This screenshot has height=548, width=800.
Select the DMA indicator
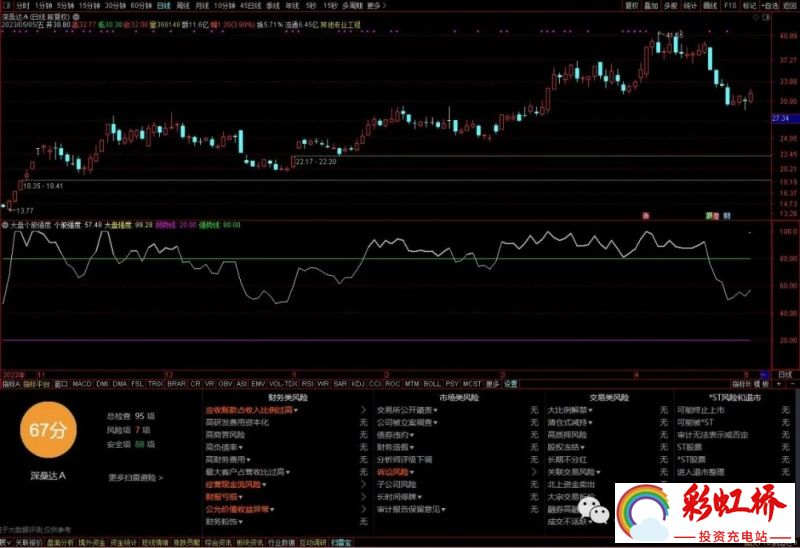click(x=119, y=384)
